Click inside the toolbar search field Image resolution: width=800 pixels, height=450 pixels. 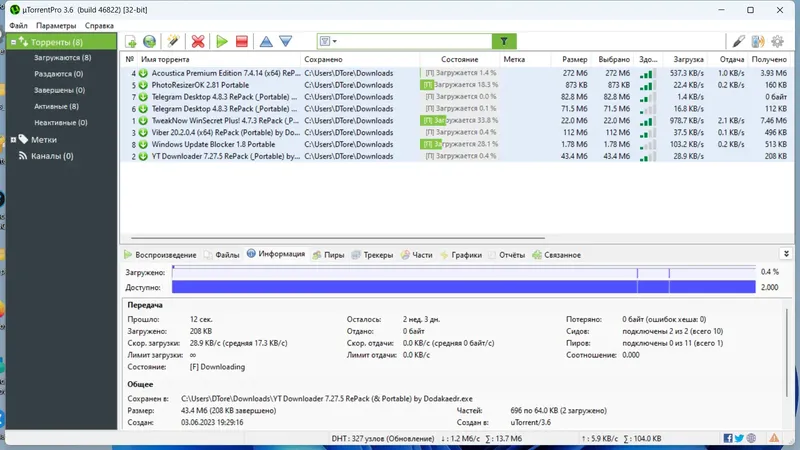click(414, 41)
